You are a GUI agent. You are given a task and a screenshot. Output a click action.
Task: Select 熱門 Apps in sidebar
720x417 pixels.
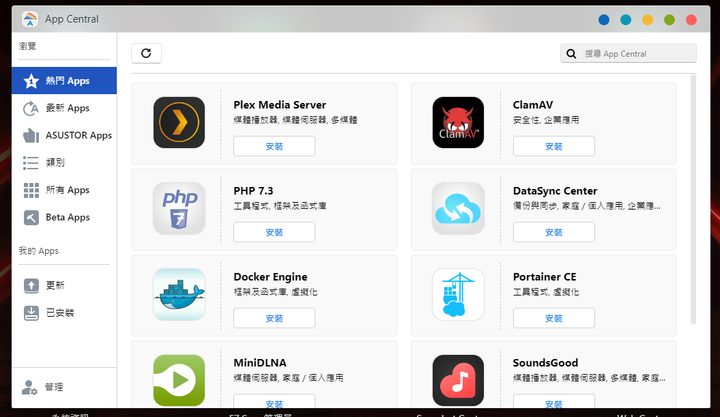click(x=64, y=81)
